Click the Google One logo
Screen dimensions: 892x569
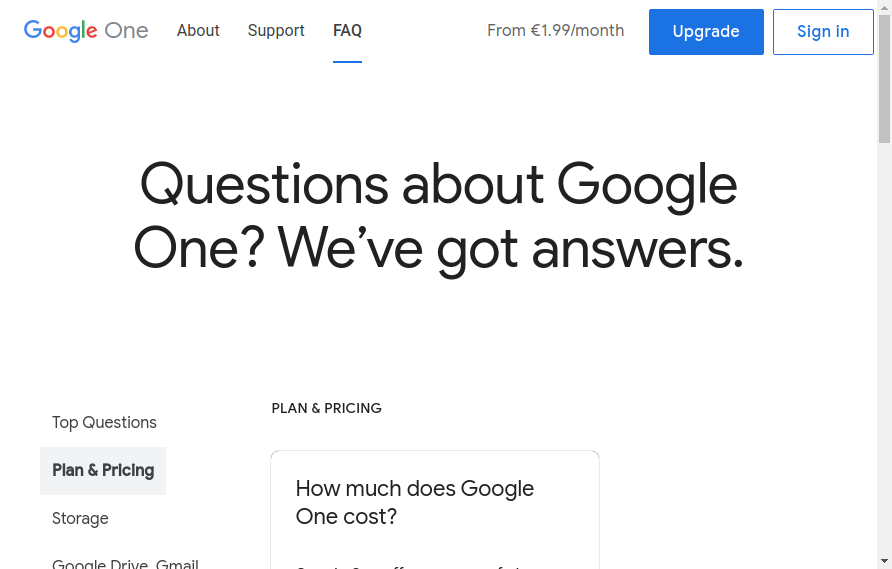pyautogui.click(x=86, y=31)
